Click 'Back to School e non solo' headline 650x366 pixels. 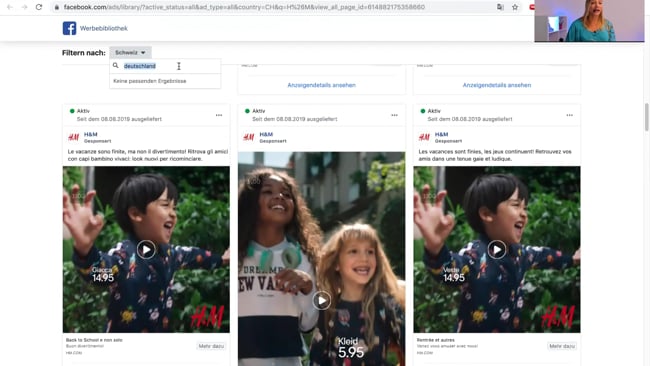pos(94,340)
